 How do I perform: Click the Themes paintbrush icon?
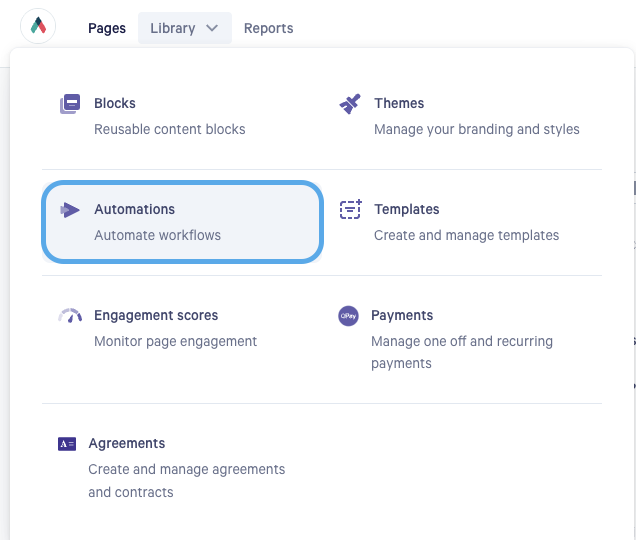point(350,104)
